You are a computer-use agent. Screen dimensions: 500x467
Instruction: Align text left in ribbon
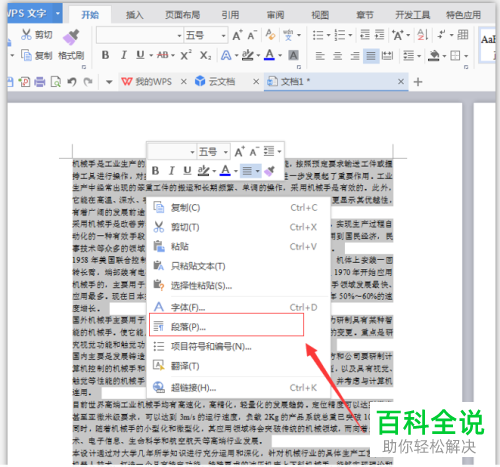click(x=320, y=55)
